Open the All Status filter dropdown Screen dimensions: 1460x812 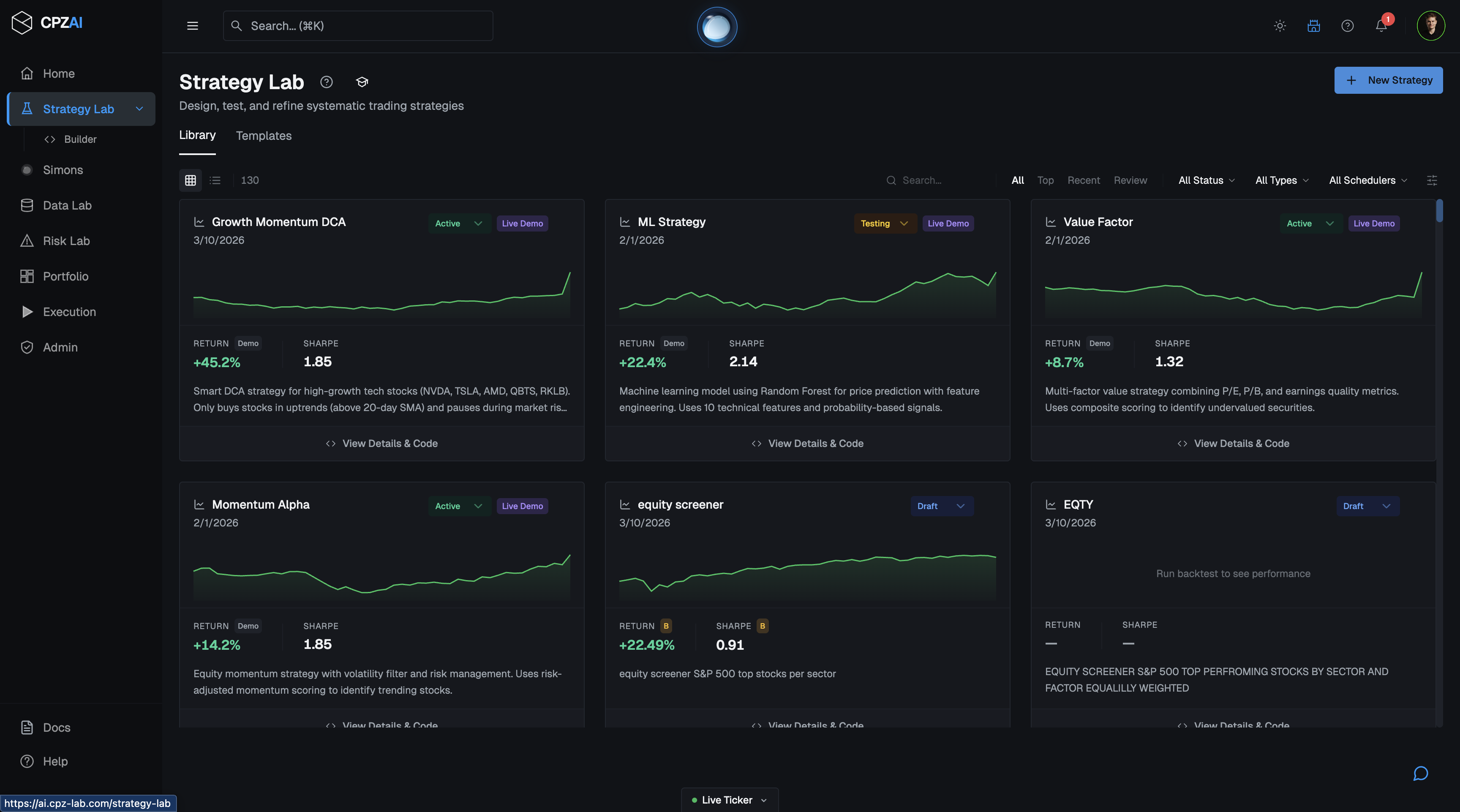1206,180
